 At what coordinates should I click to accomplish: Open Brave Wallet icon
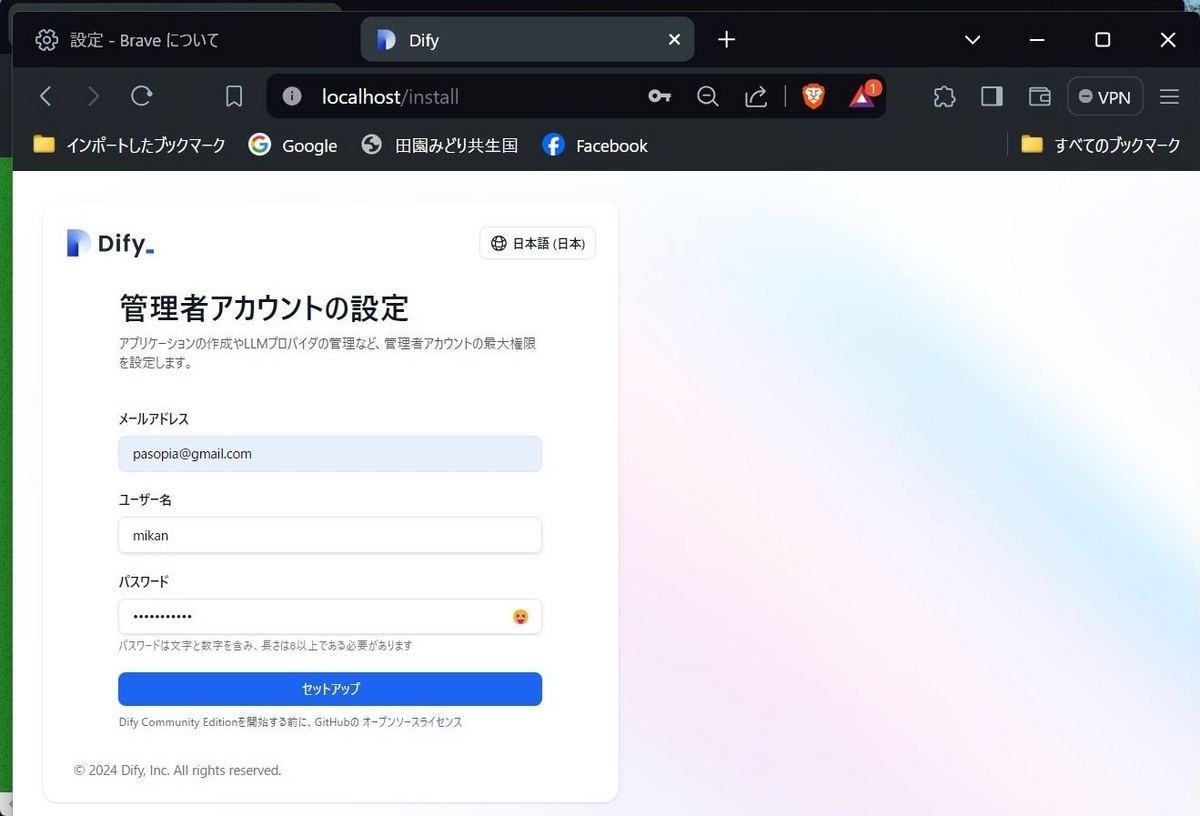pos(1040,96)
